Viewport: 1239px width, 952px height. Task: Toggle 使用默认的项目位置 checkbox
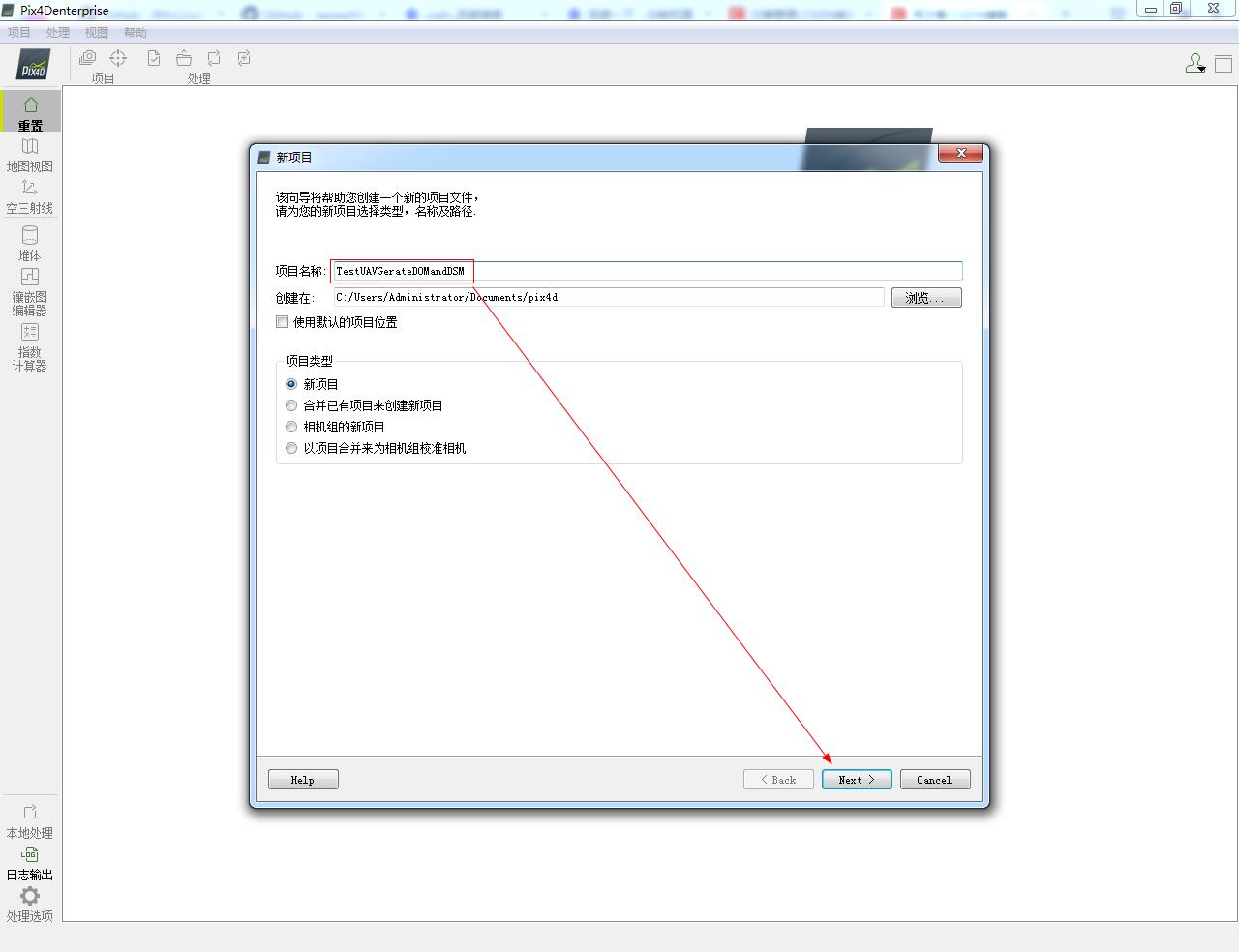[283, 322]
